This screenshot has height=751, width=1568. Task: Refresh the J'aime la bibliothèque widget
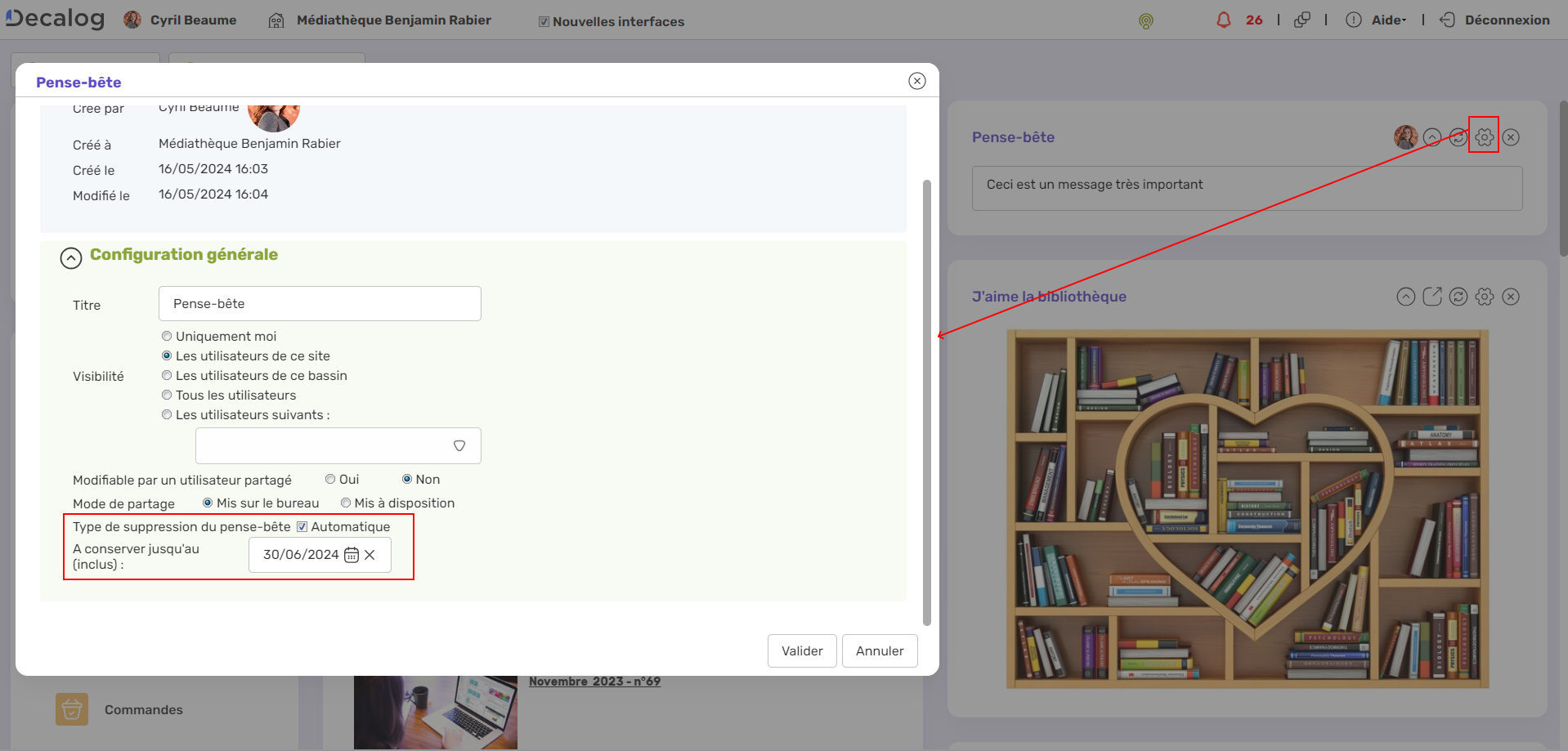pyautogui.click(x=1458, y=297)
